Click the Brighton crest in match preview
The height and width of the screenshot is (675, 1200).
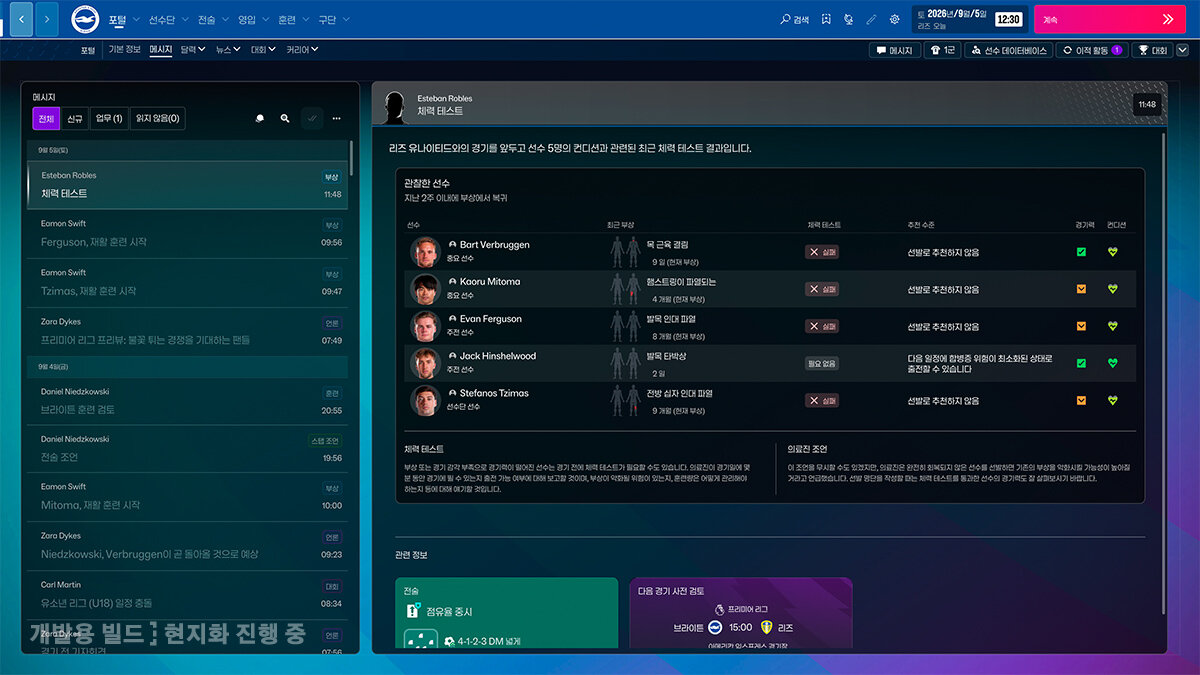pyautogui.click(x=715, y=627)
